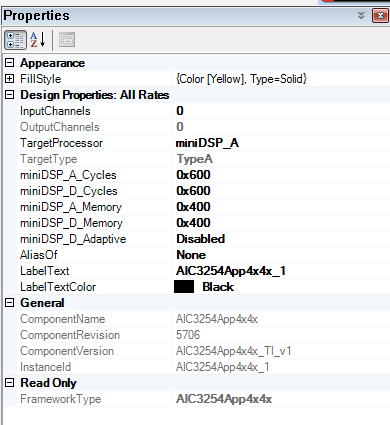Select the LabelTextColor property label
This screenshot has height=425, width=390.
pyautogui.click(x=58, y=287)
